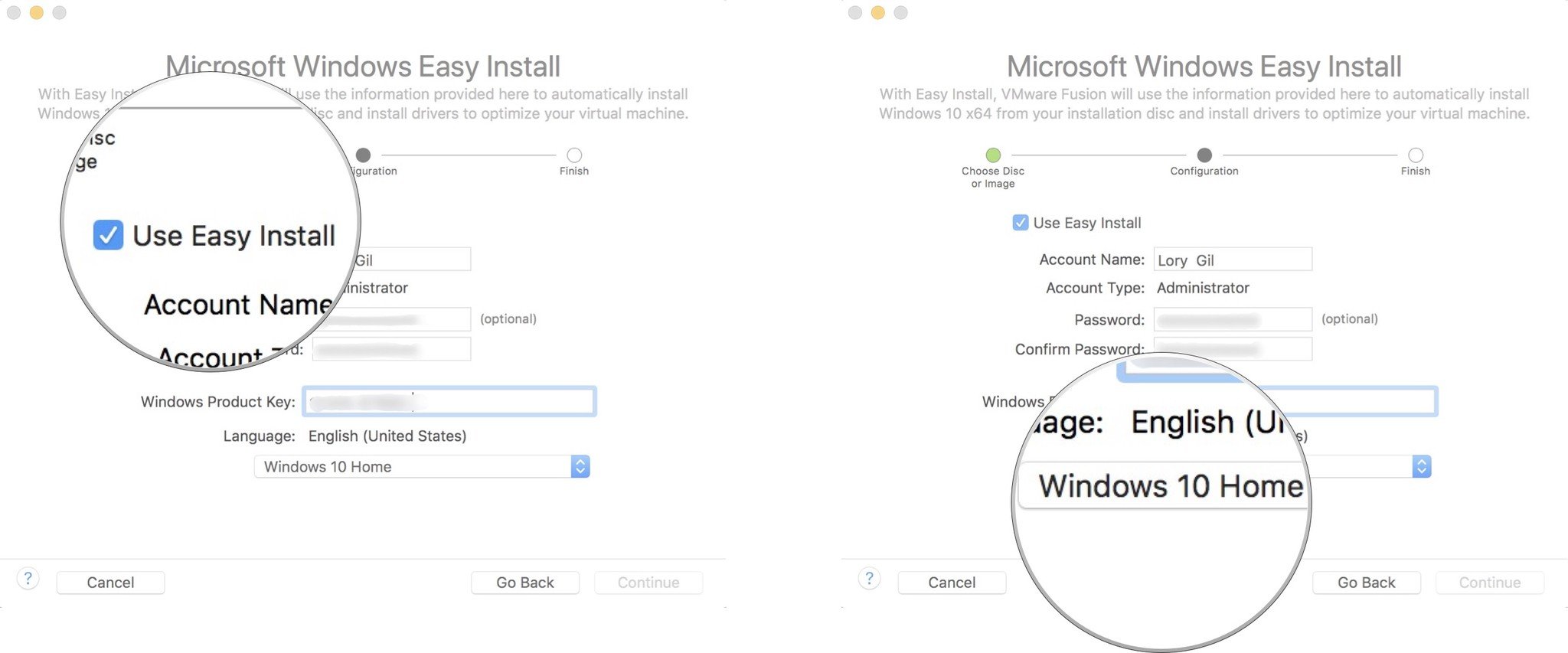Select Choose Disc or Image step in right window
This screenshot has height=653, width=1568.
[993, 155]
